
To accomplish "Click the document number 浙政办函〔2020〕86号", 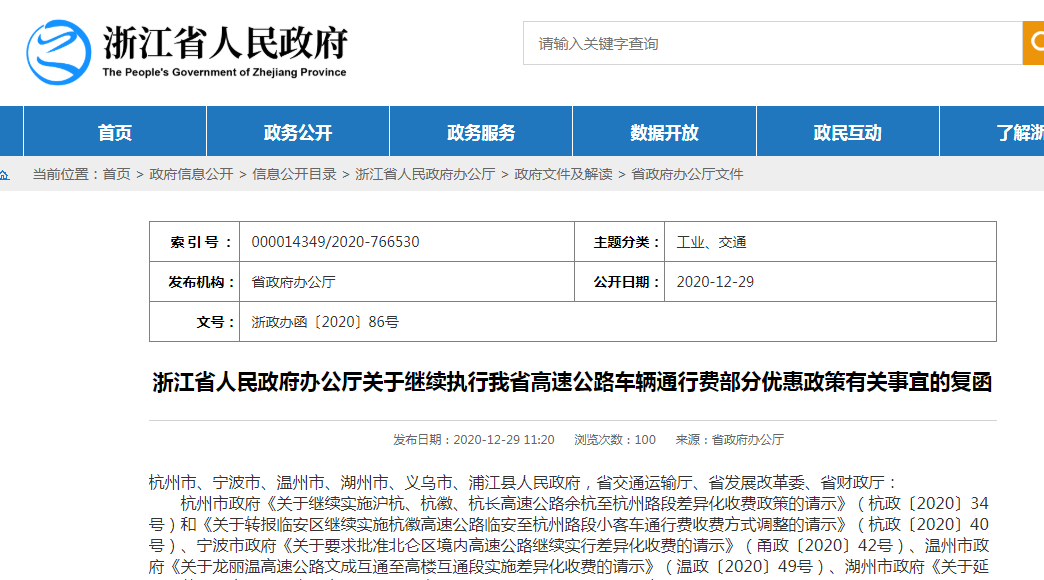I will click(325, 322).
